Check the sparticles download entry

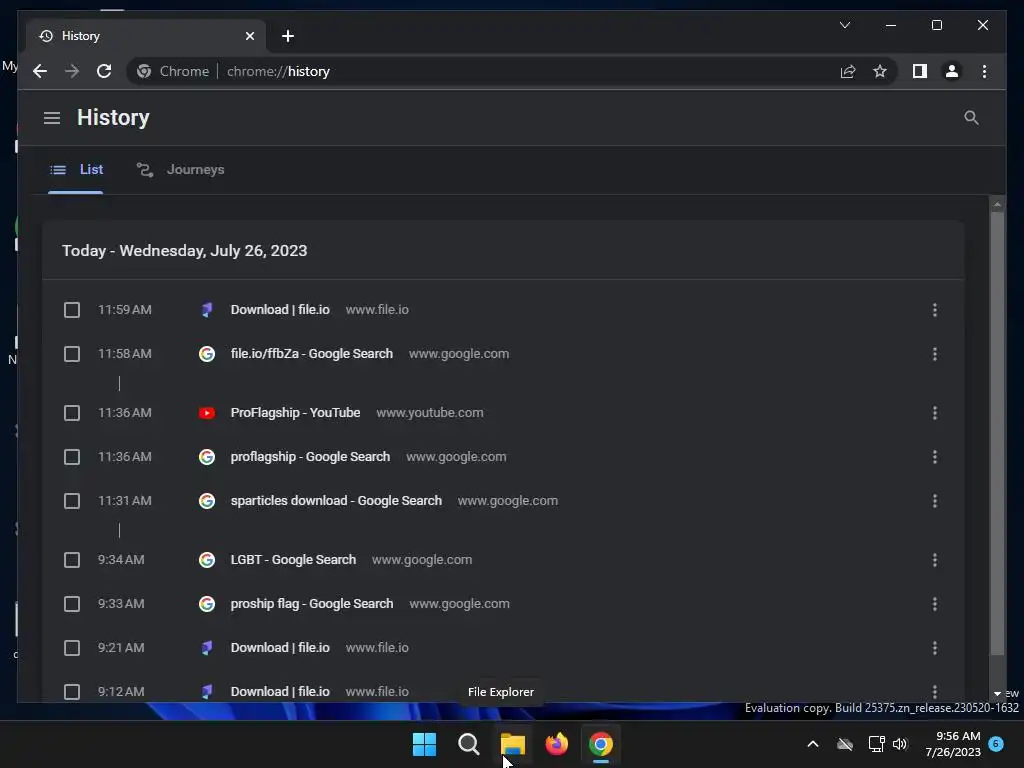[72, 501]
